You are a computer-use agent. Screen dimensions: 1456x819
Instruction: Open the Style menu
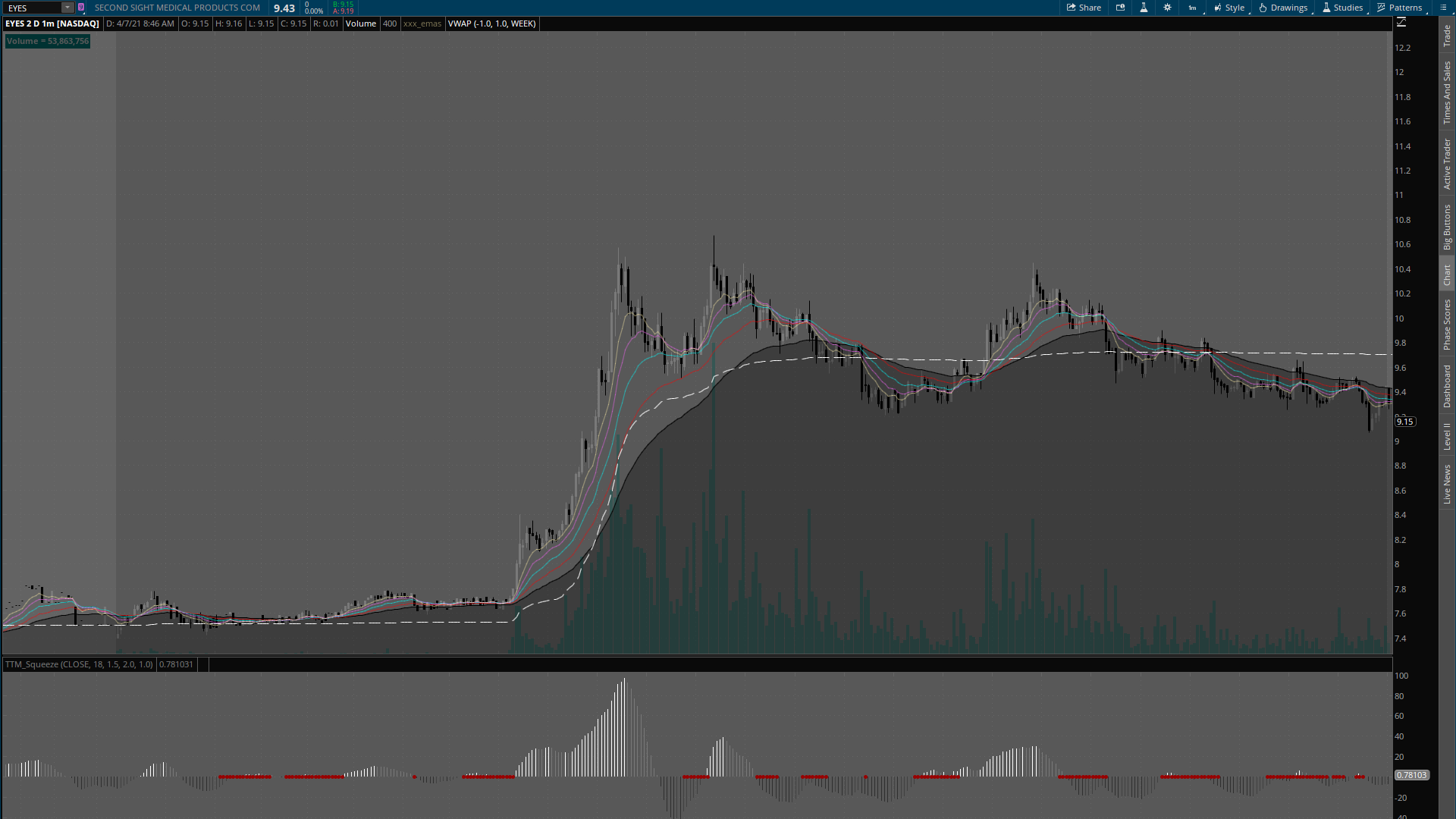click(x=1228, y=8)
